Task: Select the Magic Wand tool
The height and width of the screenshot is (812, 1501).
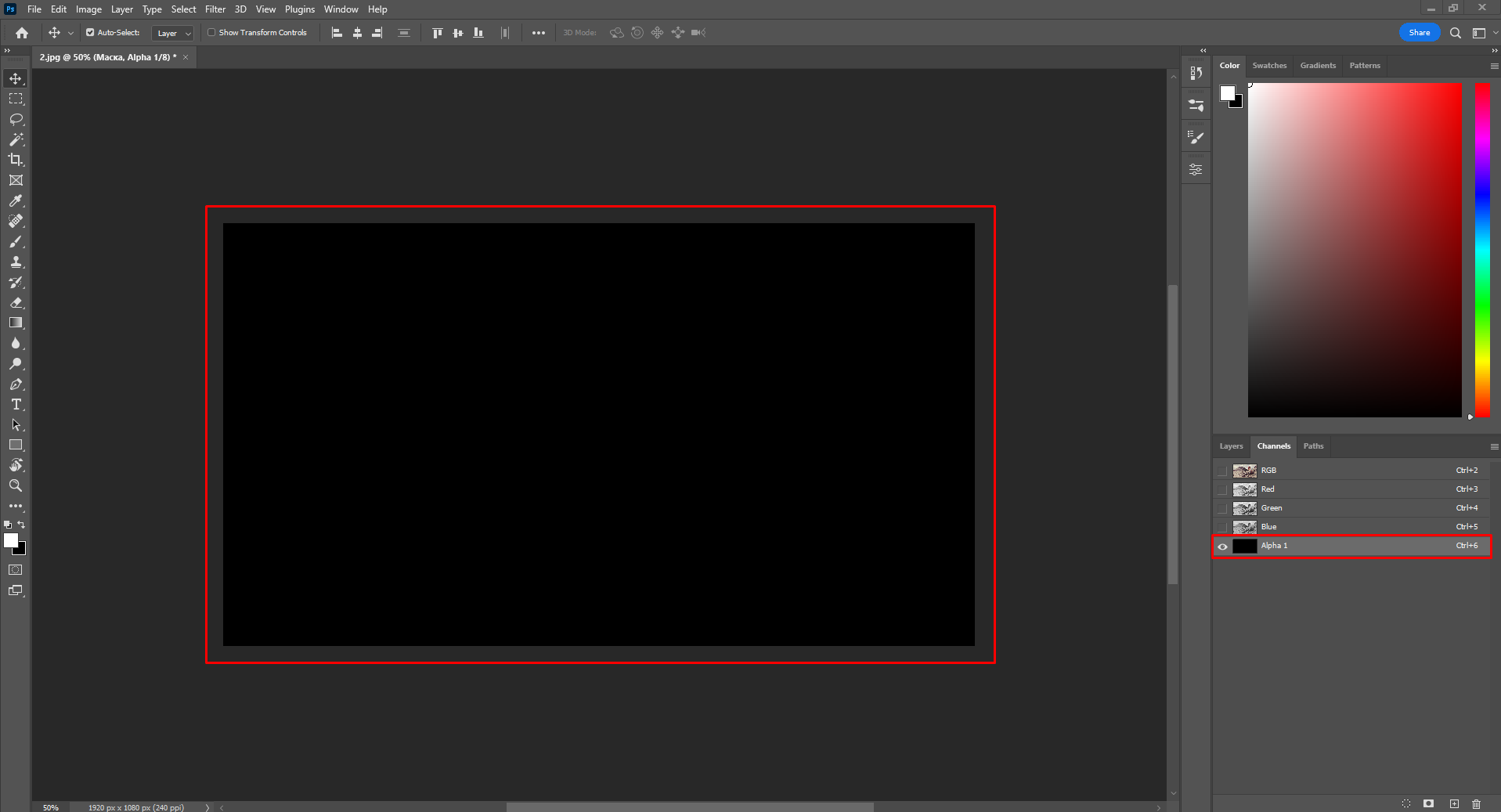Action: click(16, 139)
